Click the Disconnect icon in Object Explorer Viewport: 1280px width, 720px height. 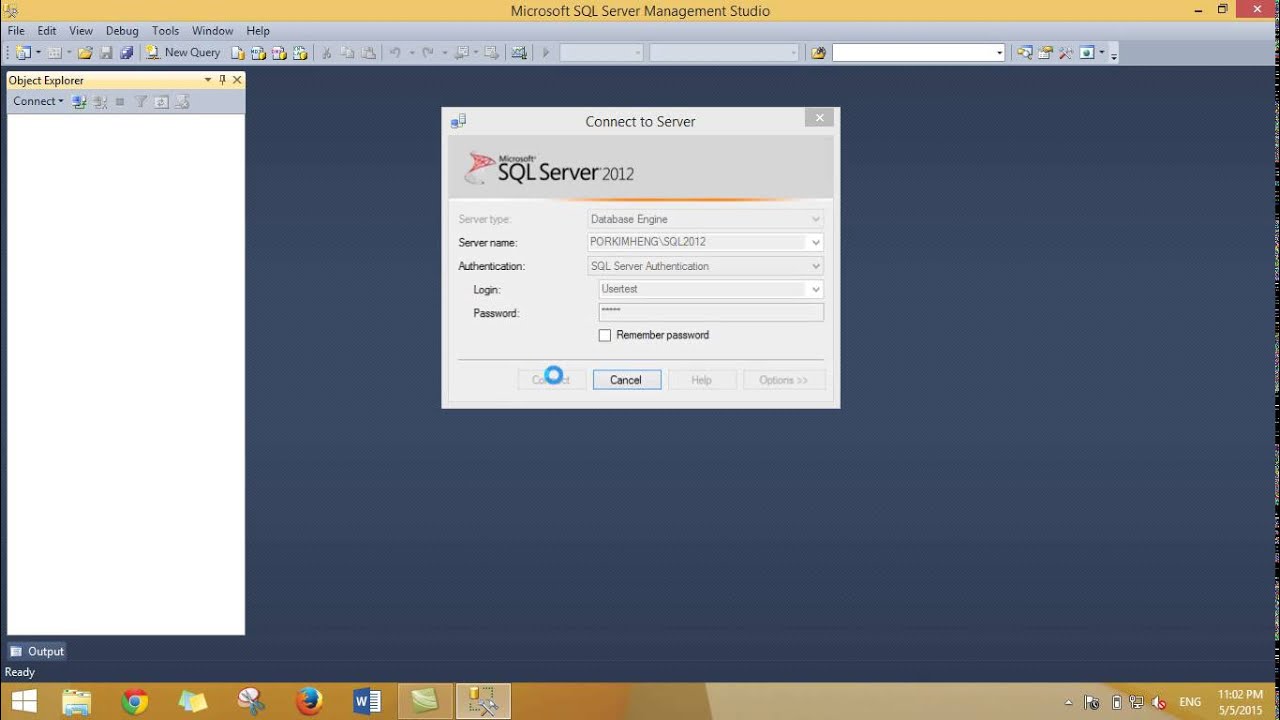tap(100, 101)
